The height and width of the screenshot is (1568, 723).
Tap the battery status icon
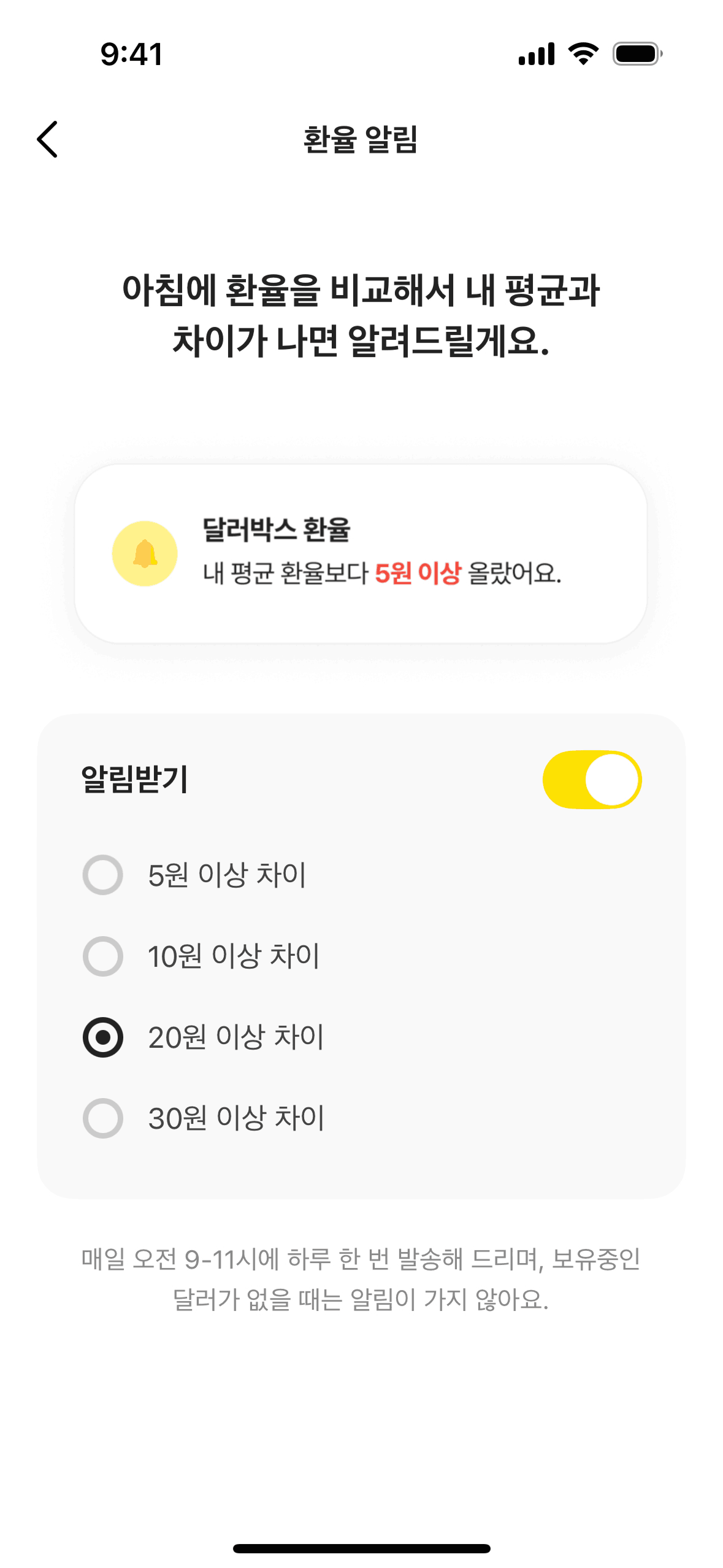pyautogui.click(x=637, y=54)
